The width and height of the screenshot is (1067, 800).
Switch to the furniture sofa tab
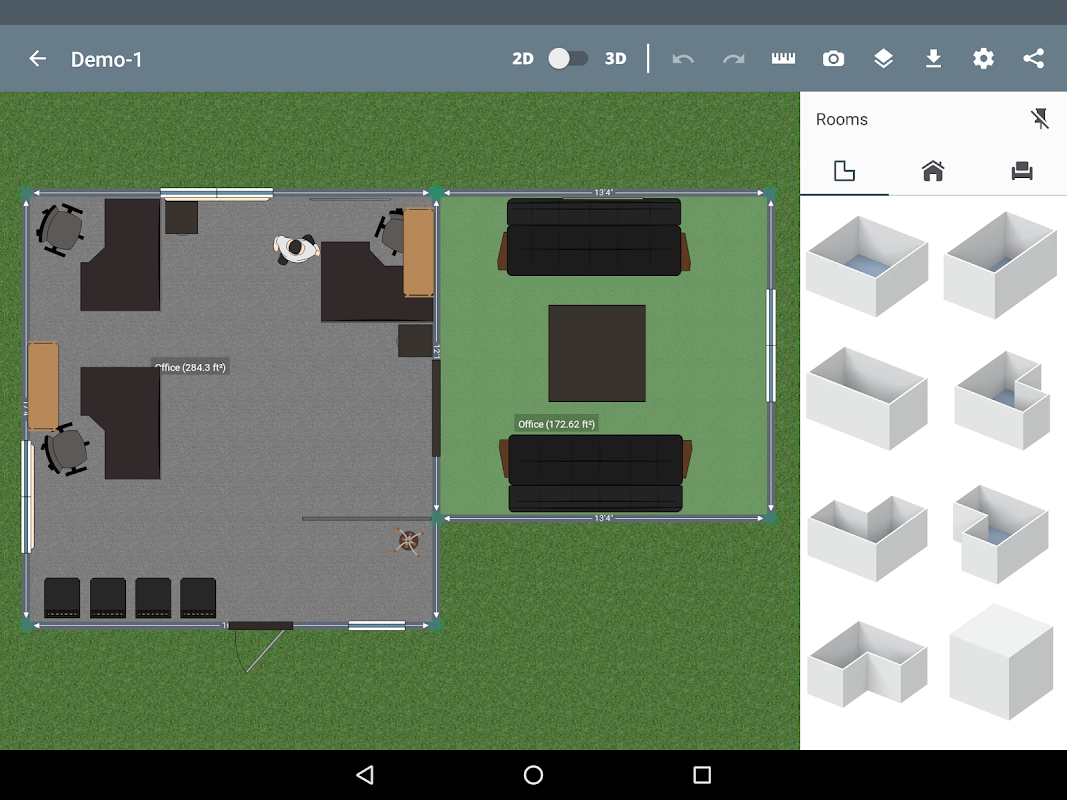coord(1022,171)
